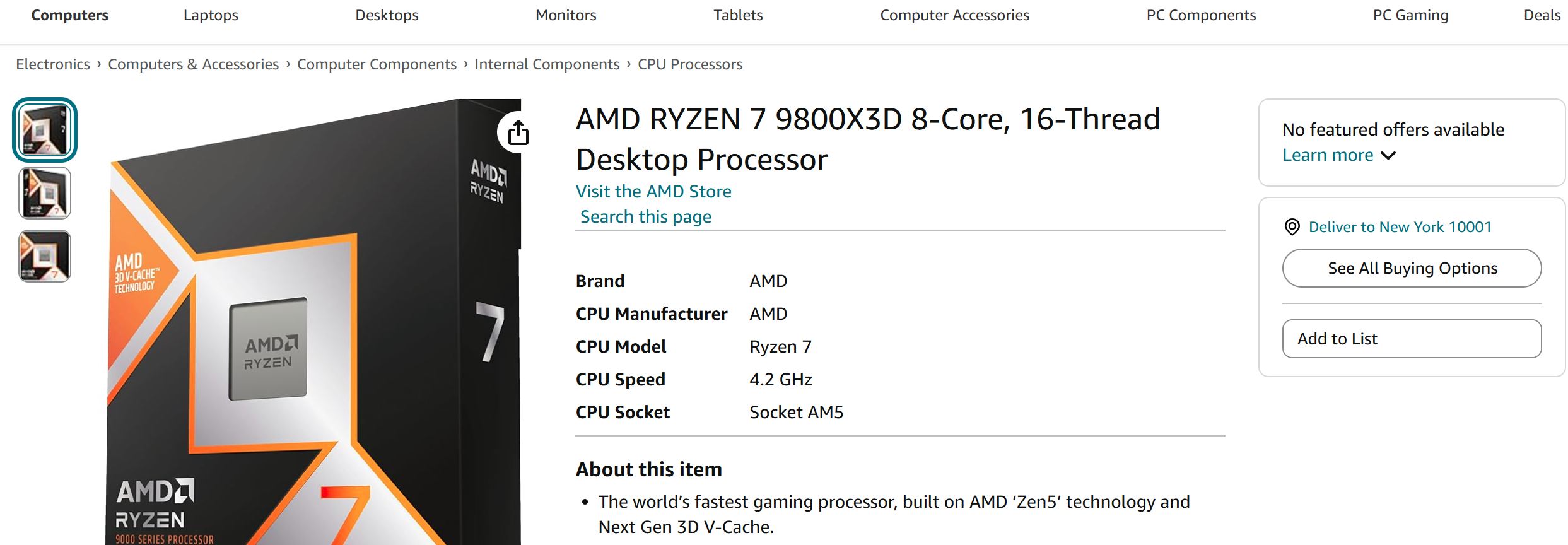1568x545 pixels.
Task: Click the share icon on product image
Action: 518,132
